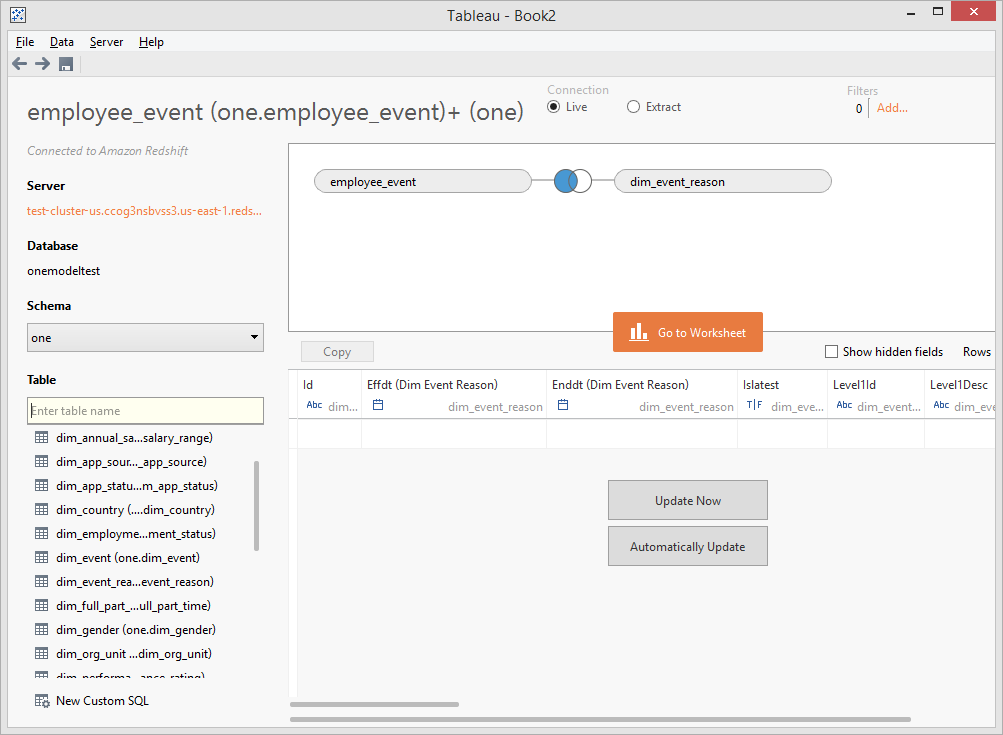Select dim_app_sour..._app_source) in table list
Screen dimensions: 1003x735
click(x=132, y=462)
